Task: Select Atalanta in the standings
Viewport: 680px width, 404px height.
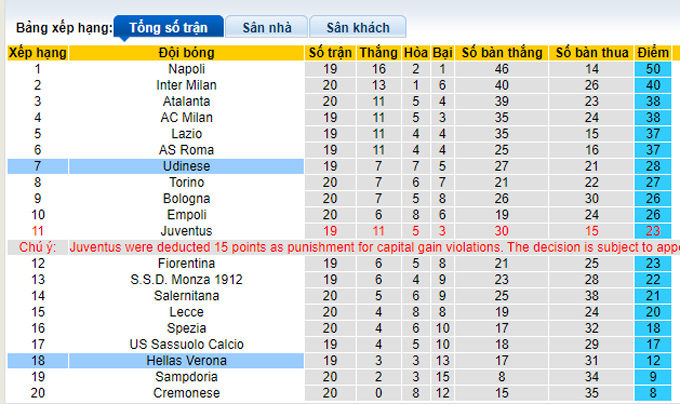Action: pyautogui.click(x=187, y=101)
